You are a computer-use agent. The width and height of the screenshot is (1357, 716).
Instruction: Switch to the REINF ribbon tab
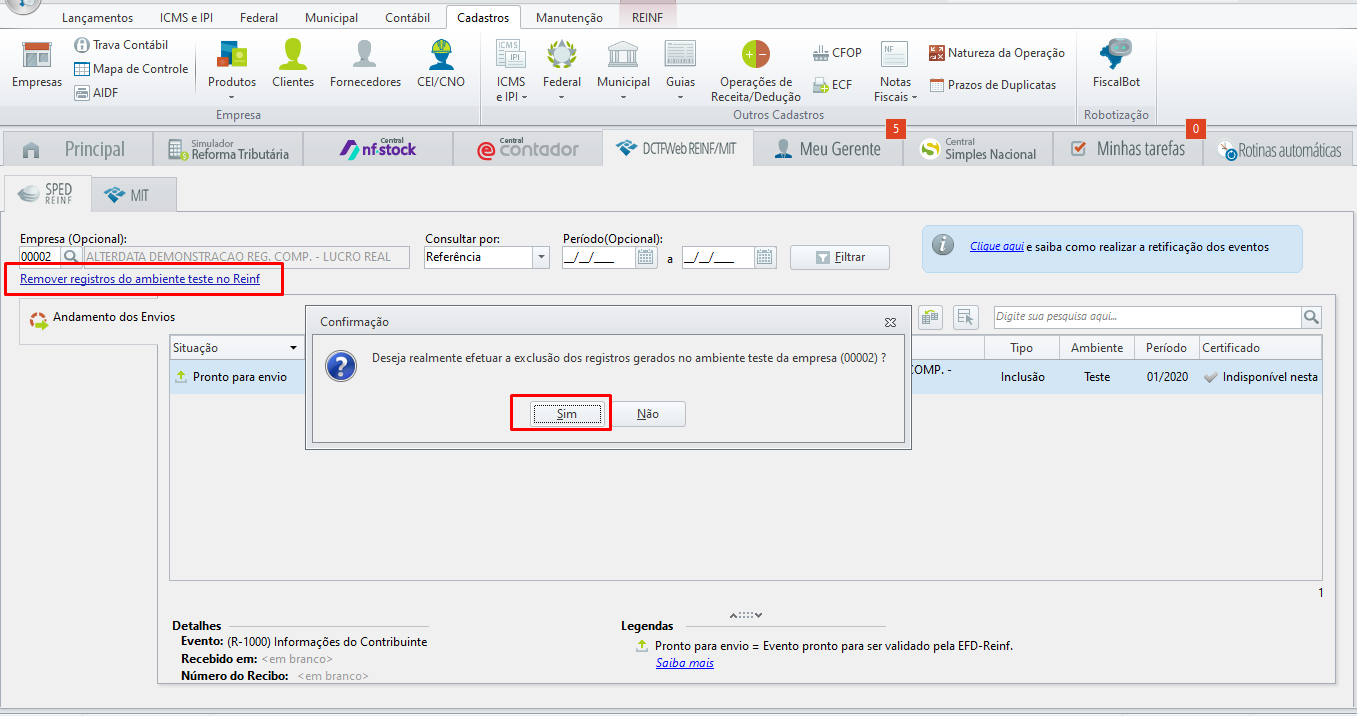tap(647, 18)
